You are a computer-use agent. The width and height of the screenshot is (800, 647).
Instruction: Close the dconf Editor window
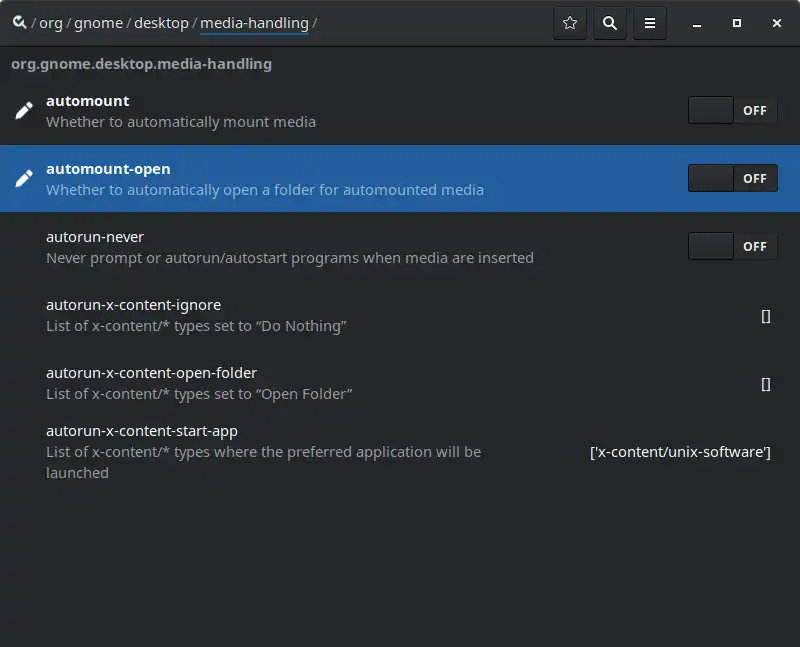(777, 23)
